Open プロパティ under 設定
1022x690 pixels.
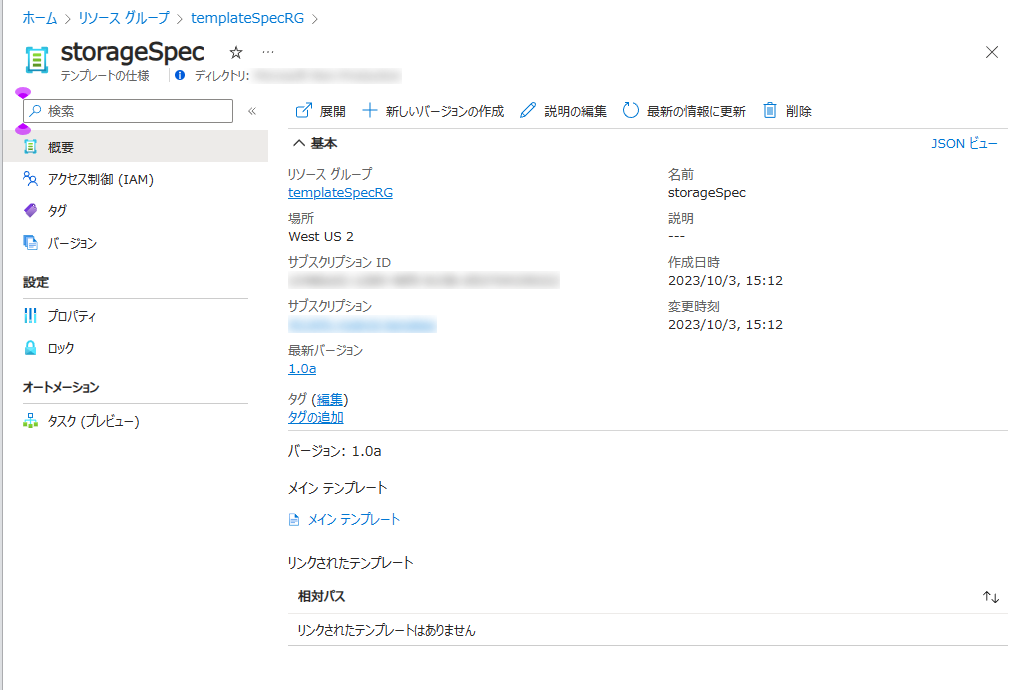[72, 316]
